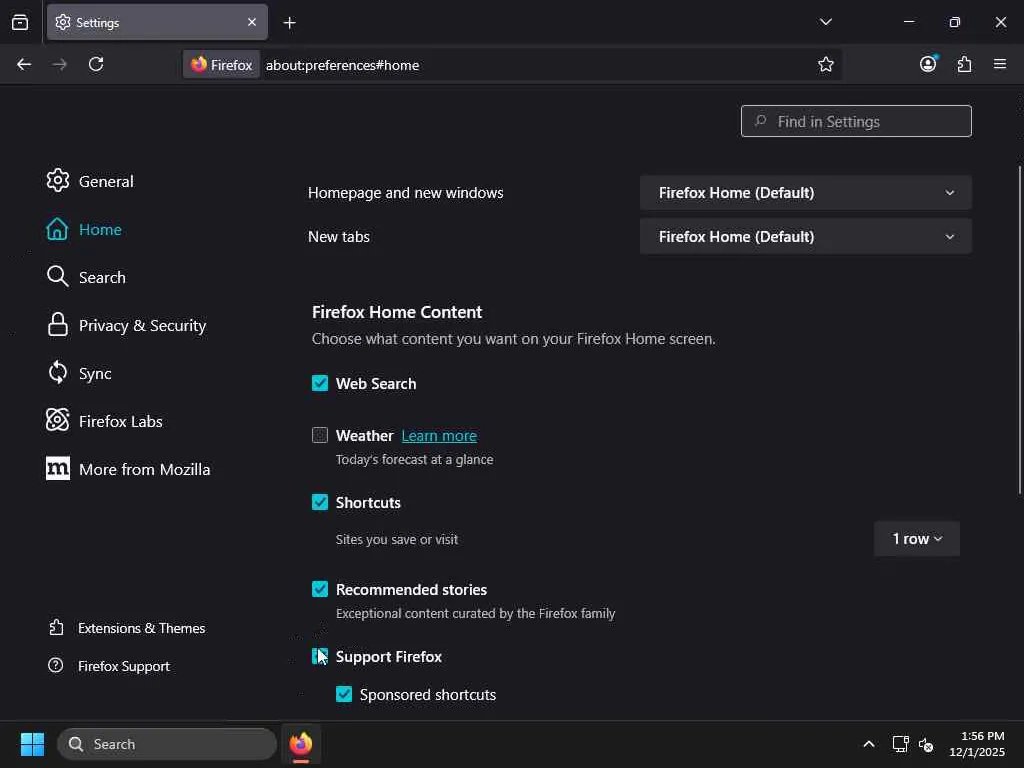Uncheck the Web Search checkbox
The width and height of the screenshot is (1024, 768).
coord(320,383)
